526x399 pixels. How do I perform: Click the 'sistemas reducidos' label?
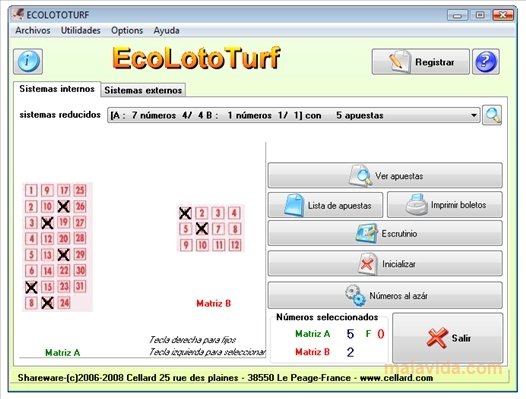pyautogui.click(x=60, y=115)
